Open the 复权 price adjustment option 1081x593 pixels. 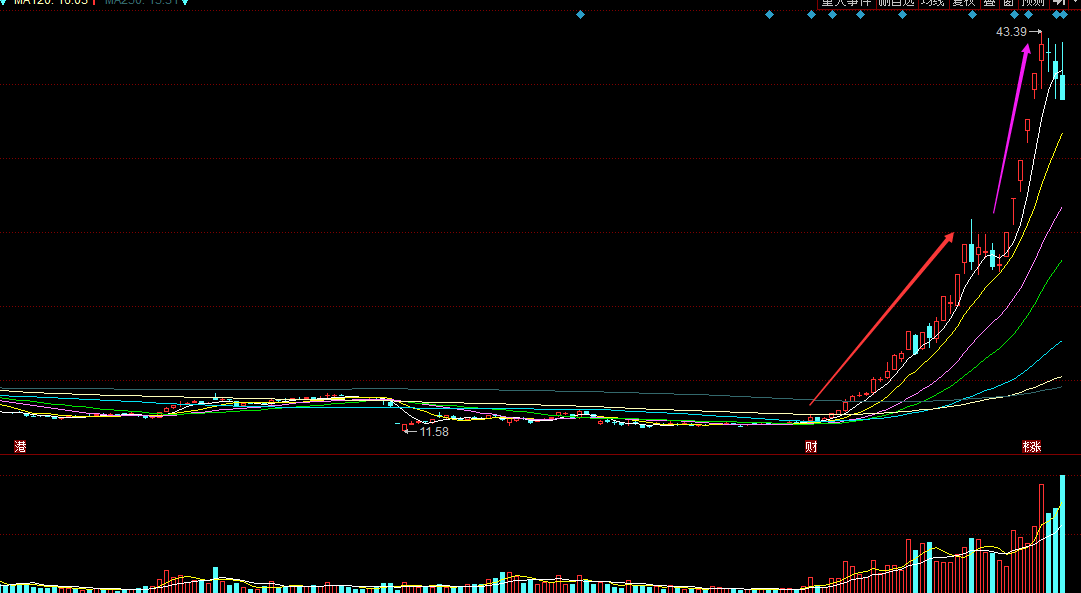click(x=963, y=3)
